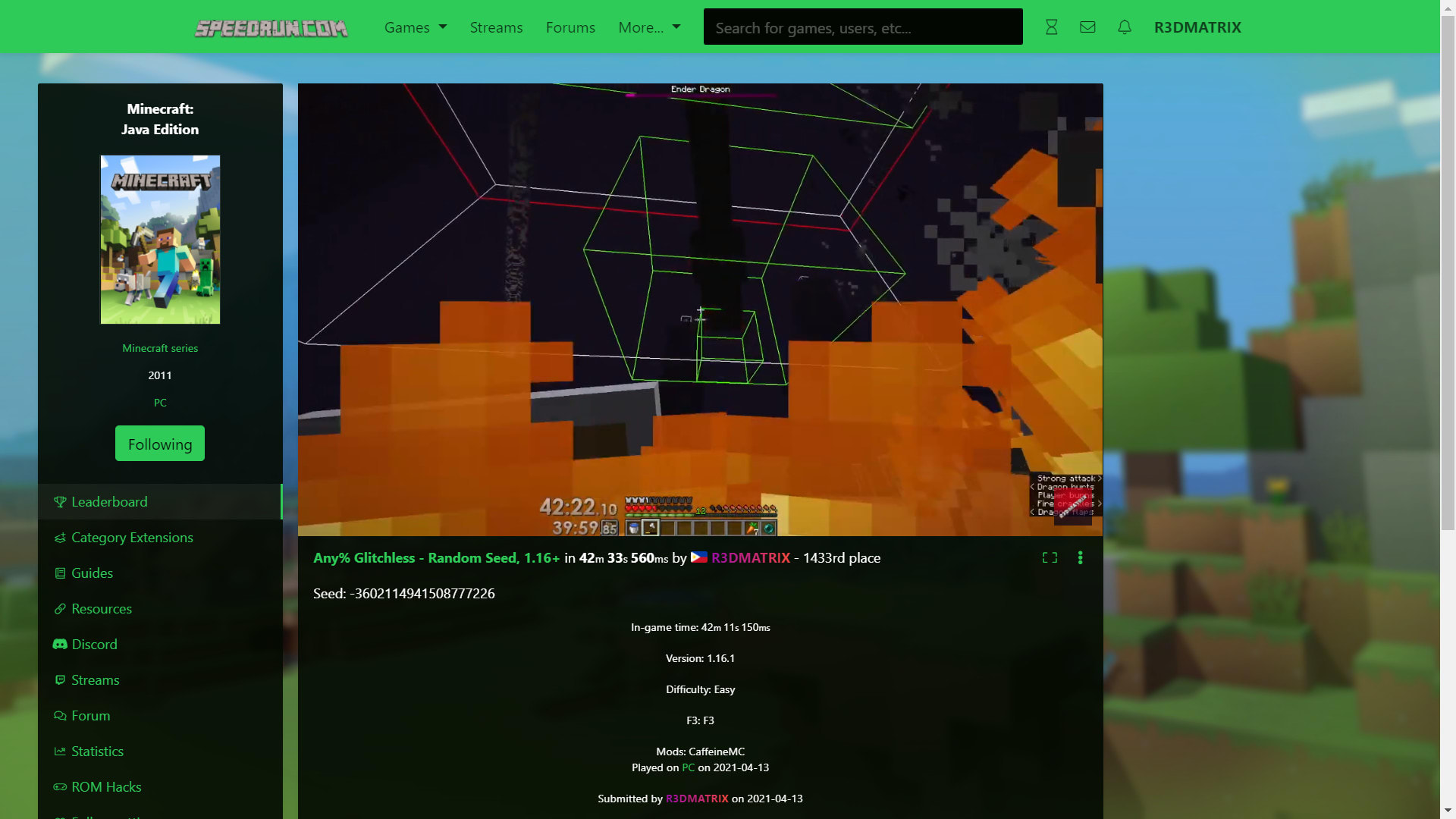
Task: Toggle the messages envelope icon
Action: tap(1087, 27)
